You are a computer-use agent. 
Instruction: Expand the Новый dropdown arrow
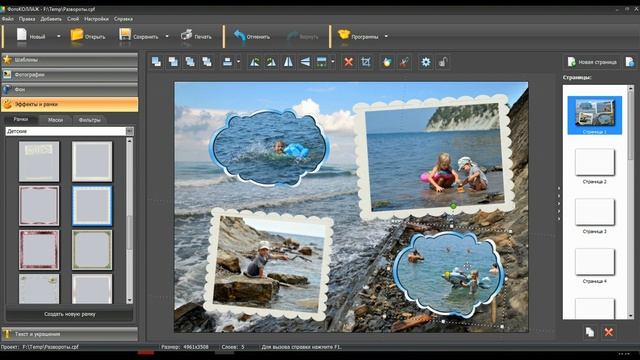pos(58,36)
